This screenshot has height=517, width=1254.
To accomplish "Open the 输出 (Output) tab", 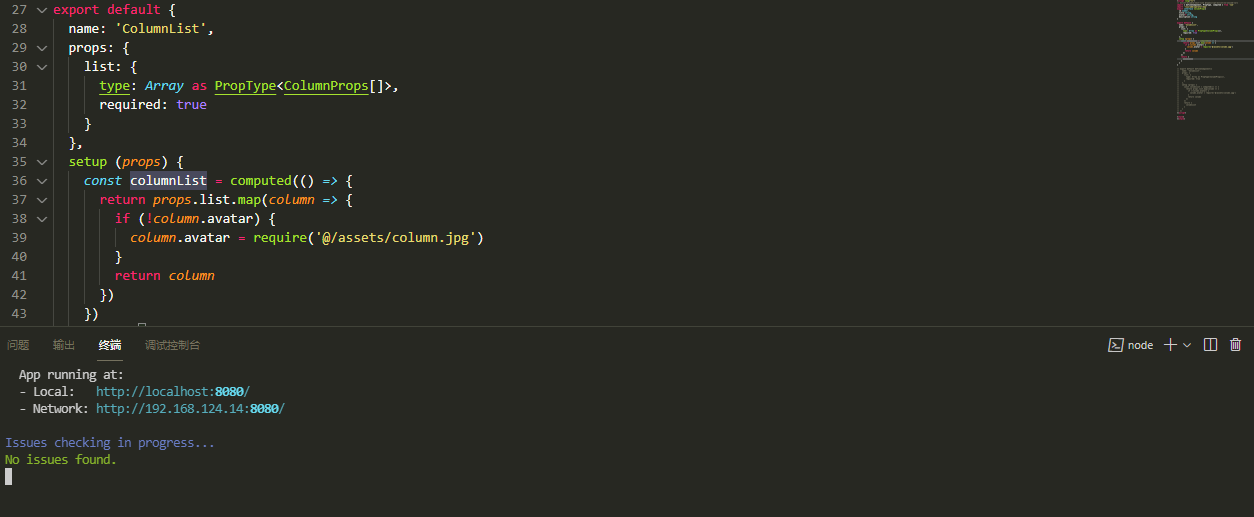I will [x=64, y=345].
